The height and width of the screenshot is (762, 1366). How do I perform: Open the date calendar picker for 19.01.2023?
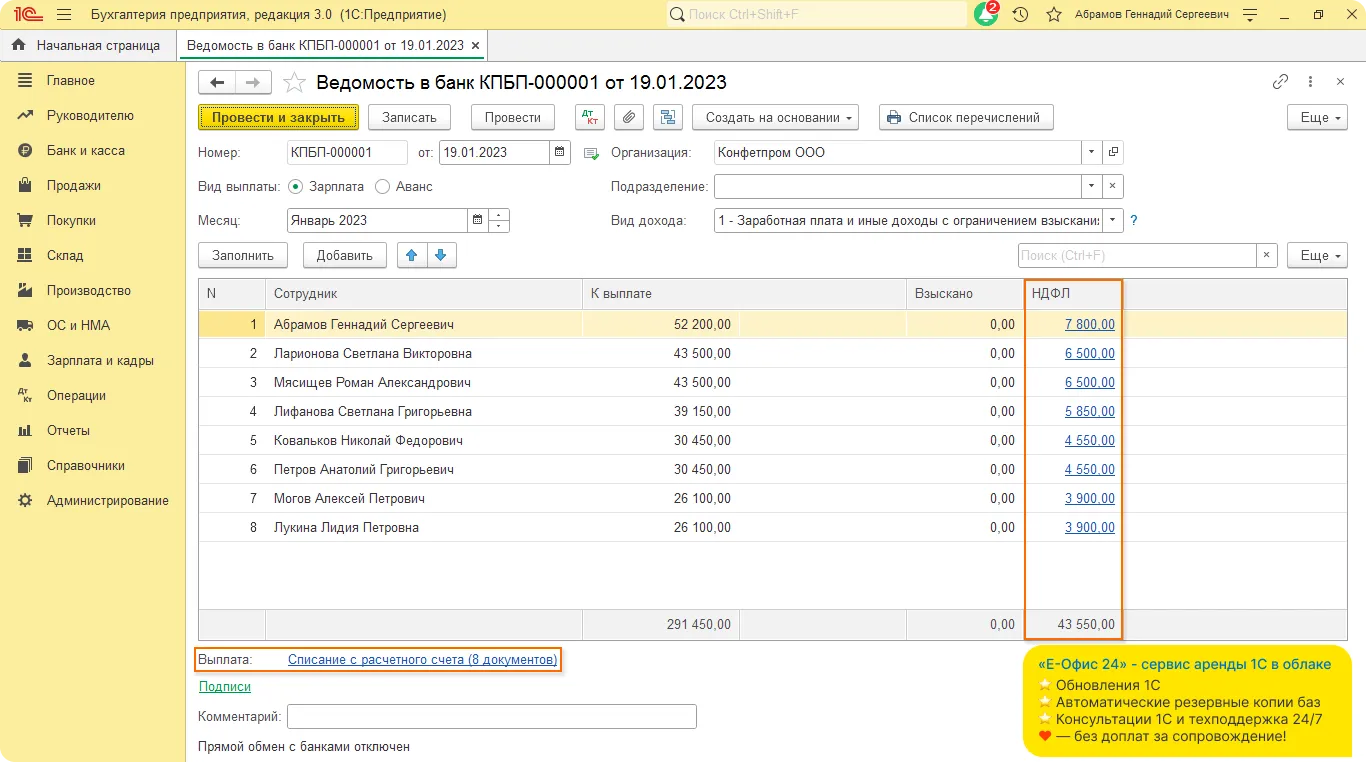[561, 153]
